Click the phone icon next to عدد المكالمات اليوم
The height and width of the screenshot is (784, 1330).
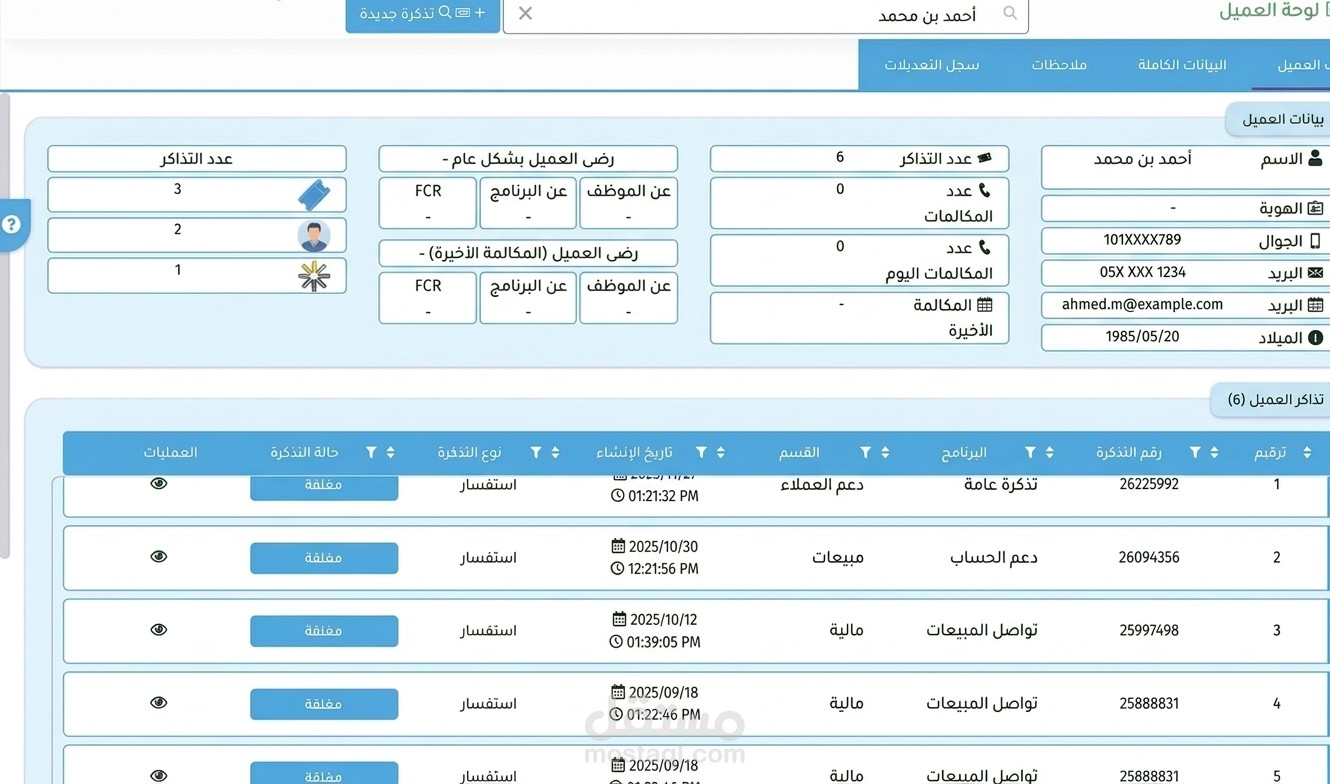984,247
